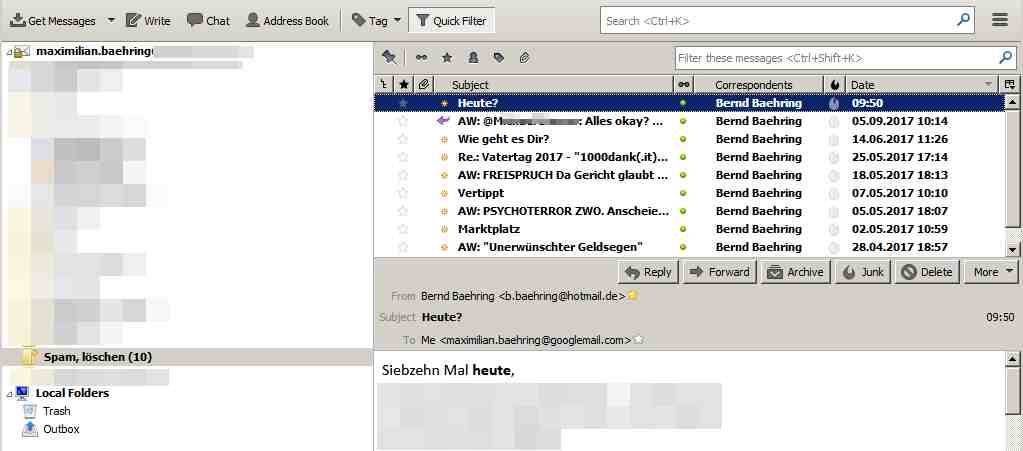The width and height of the screenshot is (1023, 451).
Task: Filter messages that have tags
Action: click(x=499, y=57)
